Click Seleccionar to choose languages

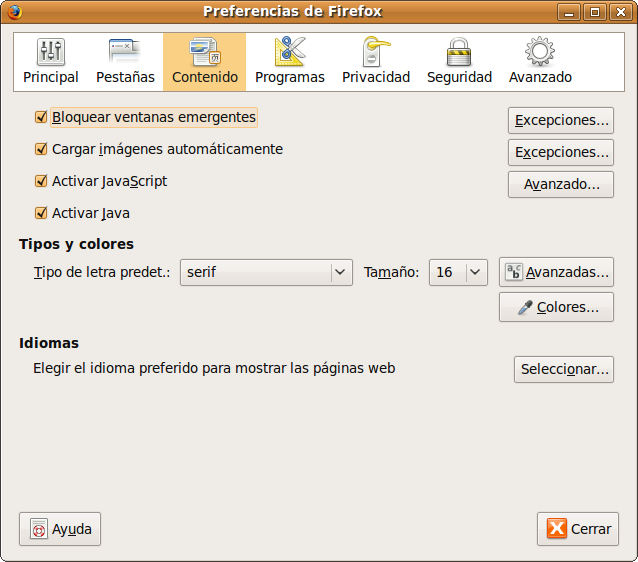[563, 369]
